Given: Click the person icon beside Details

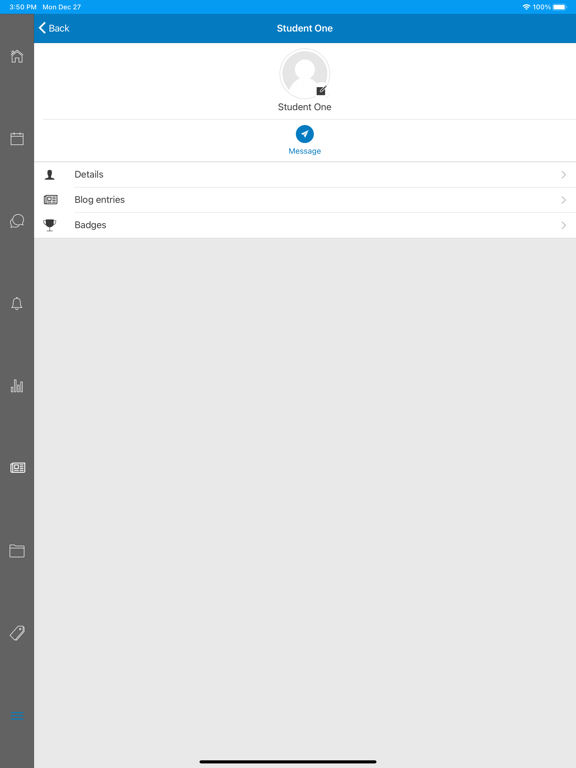Looking at the screenshot, I should click(x=49, y=174).
